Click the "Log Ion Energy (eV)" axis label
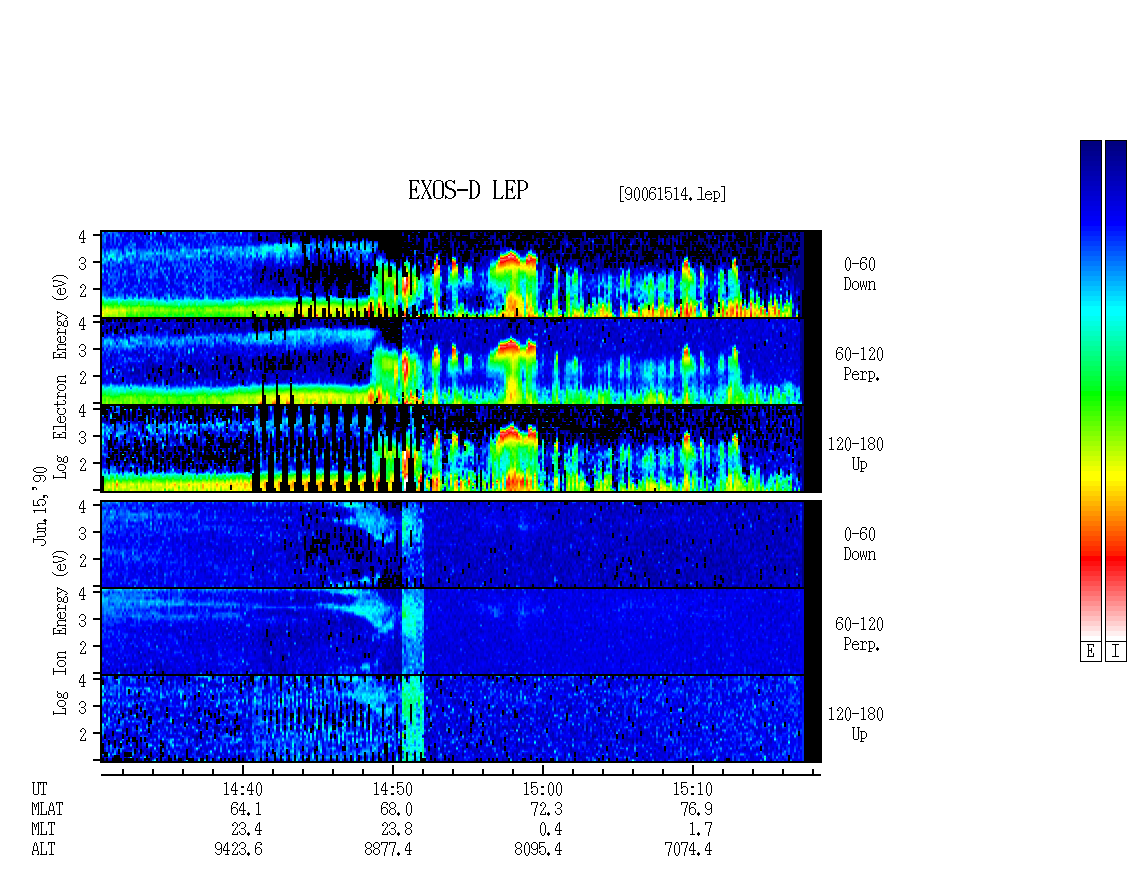The image size is (1130, 875). tap(60, 633)
